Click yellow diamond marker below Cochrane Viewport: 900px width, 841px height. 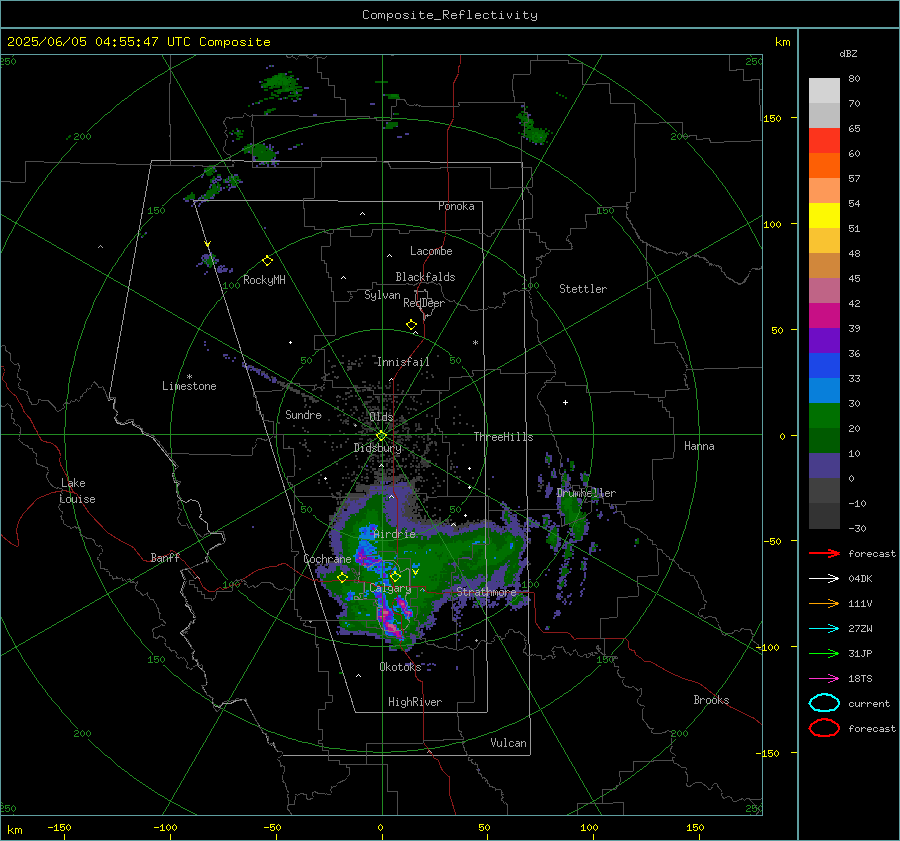[x=343, y=577]
